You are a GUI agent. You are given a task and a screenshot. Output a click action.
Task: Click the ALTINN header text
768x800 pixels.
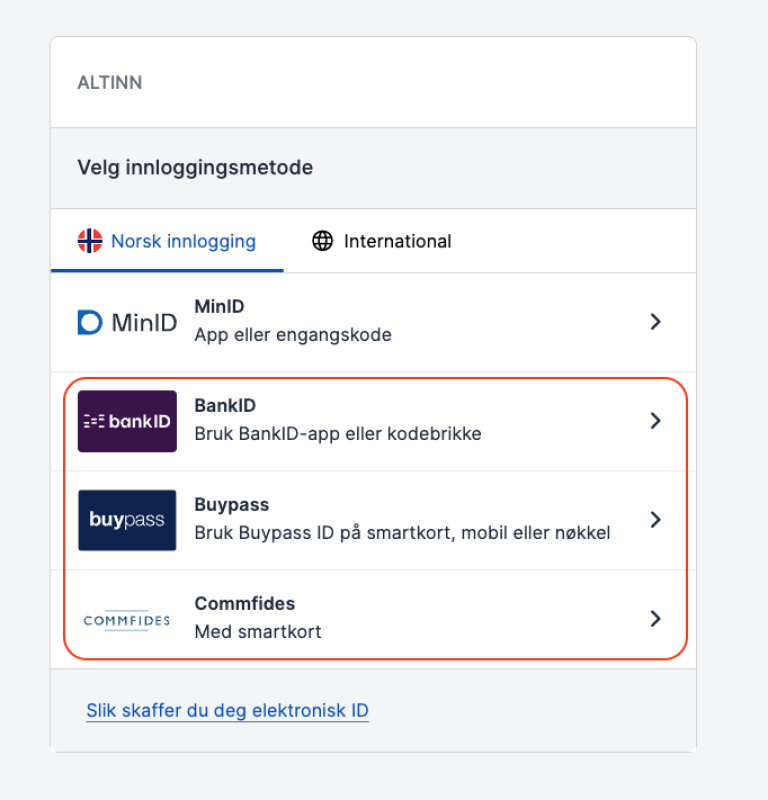click(110, 82)
